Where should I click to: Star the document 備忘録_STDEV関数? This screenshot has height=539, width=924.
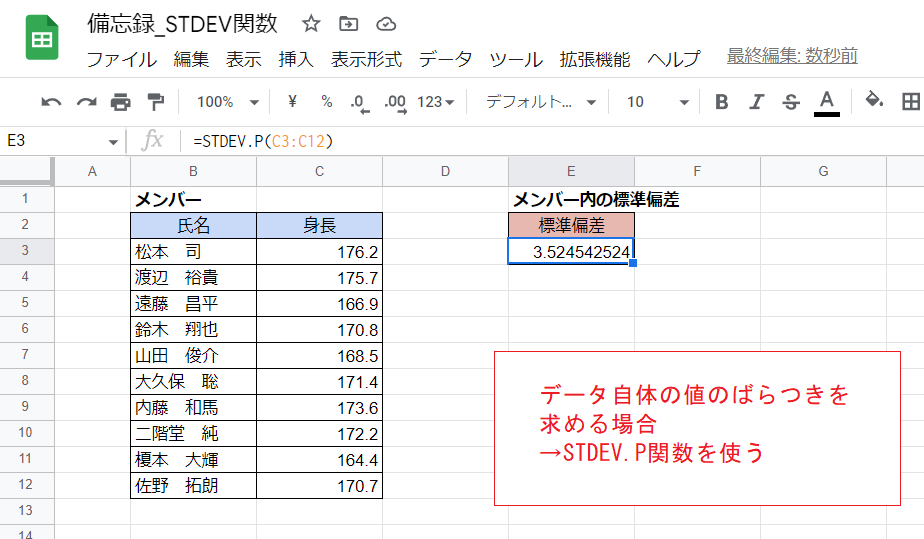coord(311,24)
